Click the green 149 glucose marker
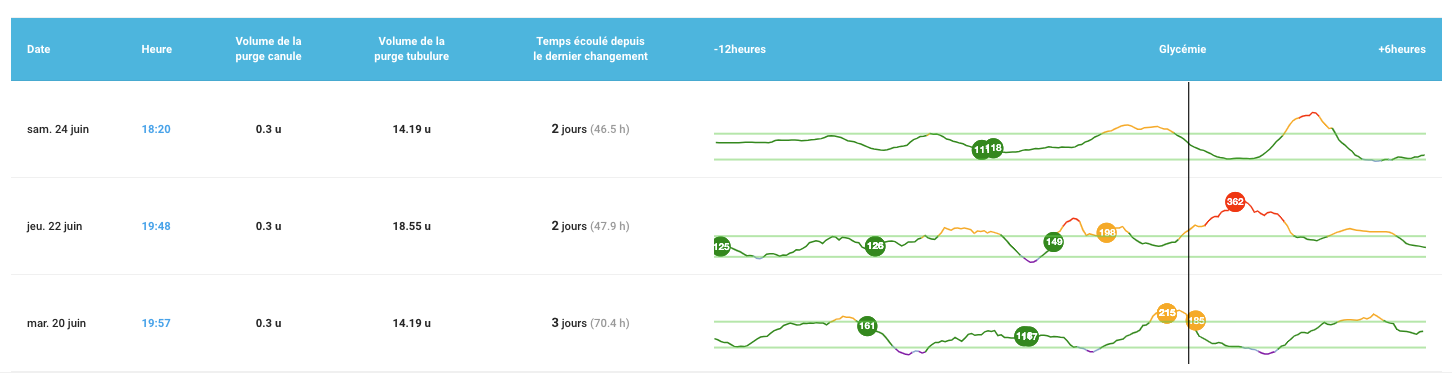 pyautogui.click(x=1053, y=241)
